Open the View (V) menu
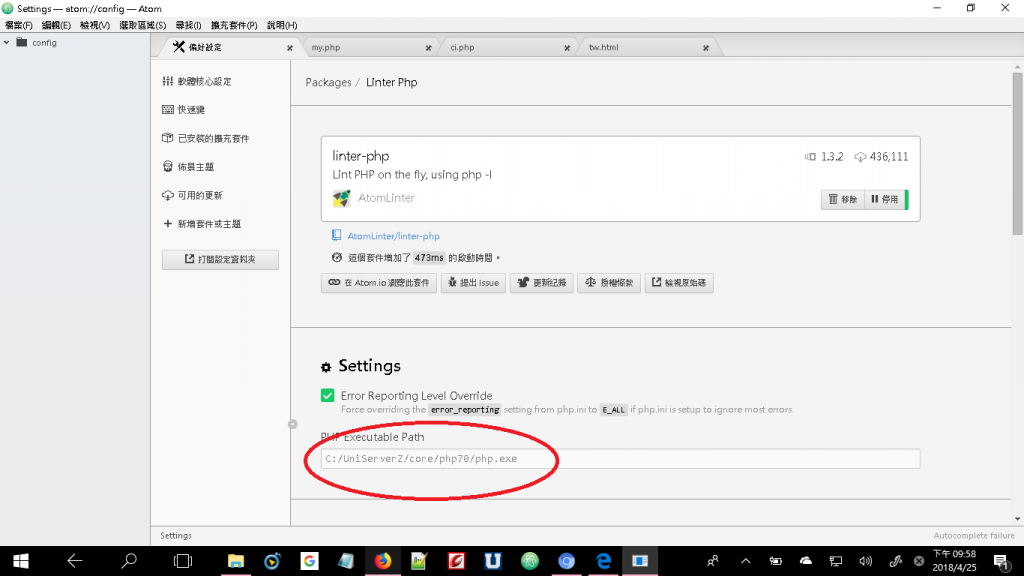Viewport: 1024px width, 576px height. [x=95, y=25]
